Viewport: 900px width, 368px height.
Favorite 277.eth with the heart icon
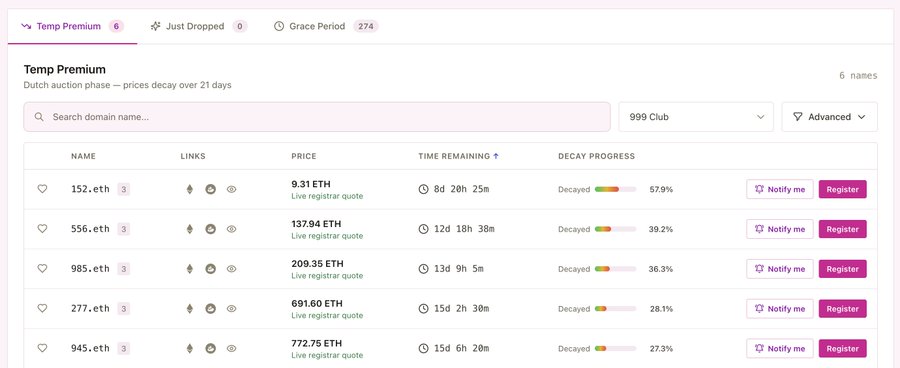[x=42, y=308]
